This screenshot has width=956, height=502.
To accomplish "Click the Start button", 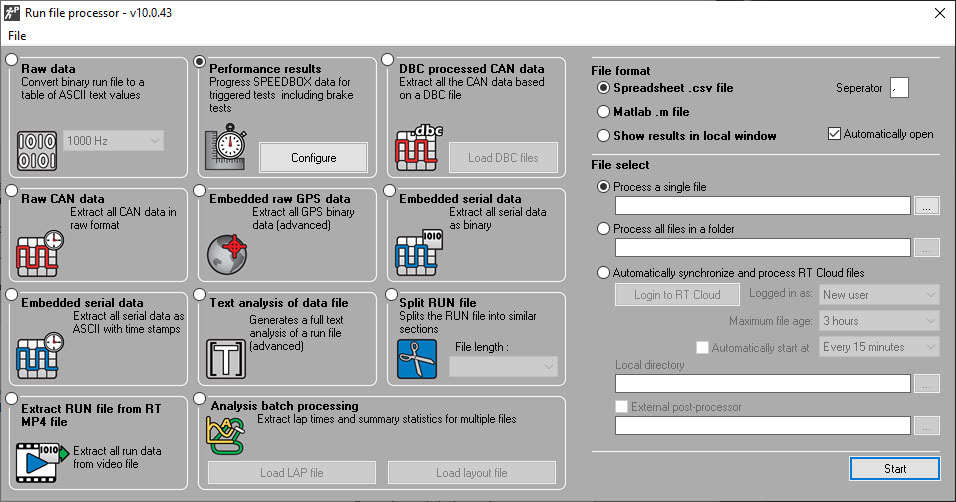I will pyautogui.click(x=894, y=468).
